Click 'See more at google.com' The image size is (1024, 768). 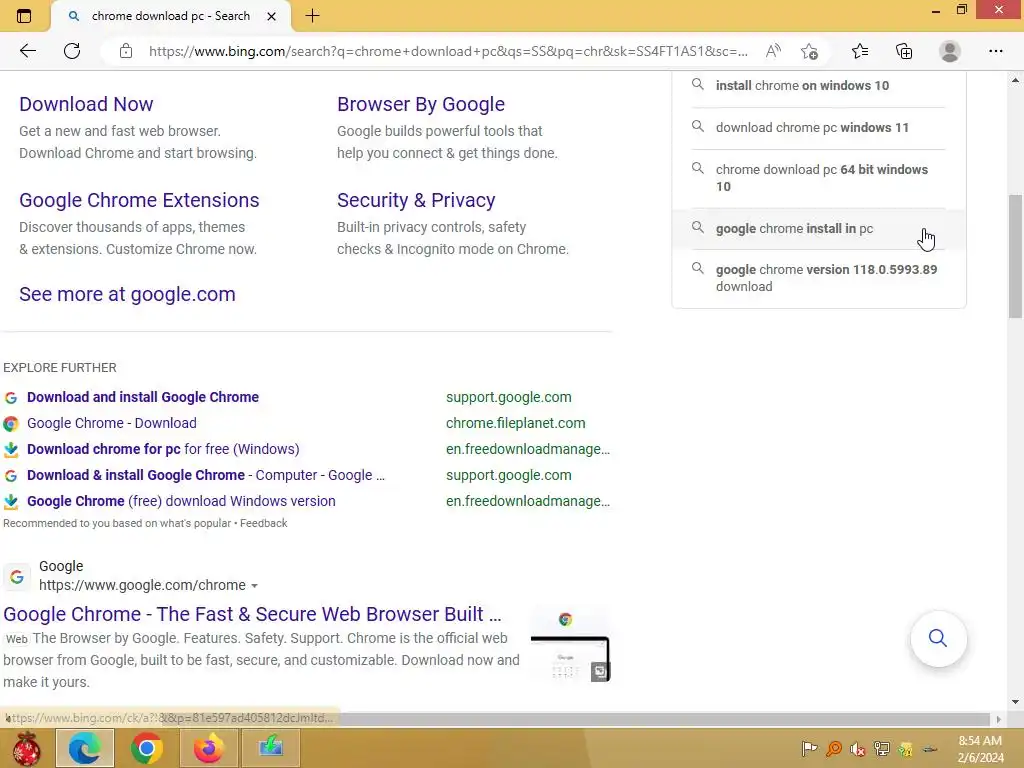click(127, 294)
